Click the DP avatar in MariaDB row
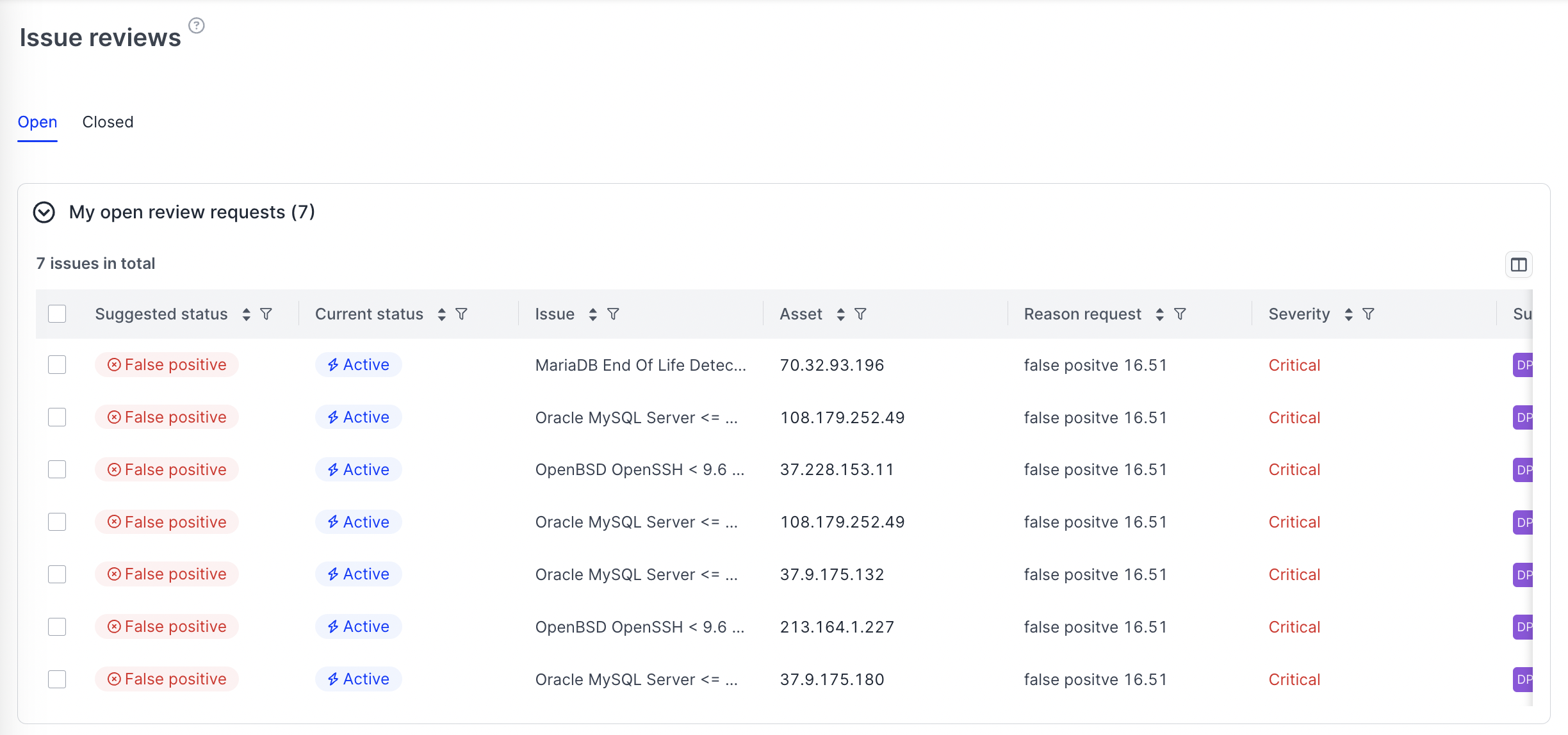The image size is (1568, 735). [1523, 365]
